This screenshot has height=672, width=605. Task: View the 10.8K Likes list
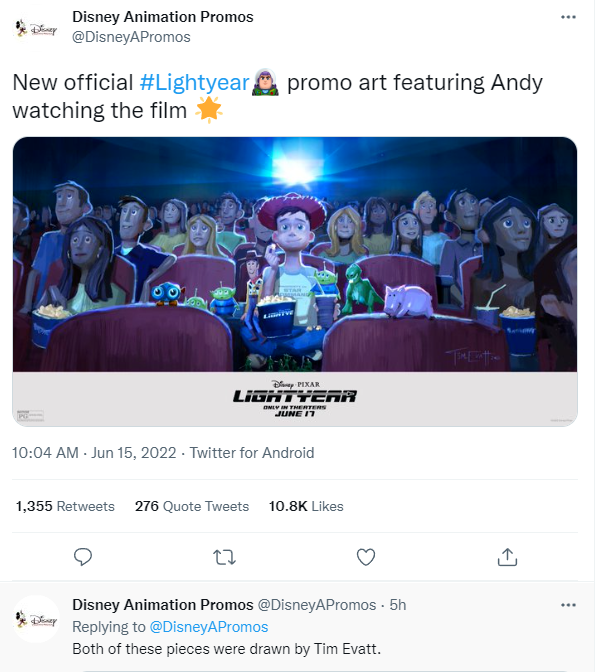pyautogui.click(x=306, y=506)
